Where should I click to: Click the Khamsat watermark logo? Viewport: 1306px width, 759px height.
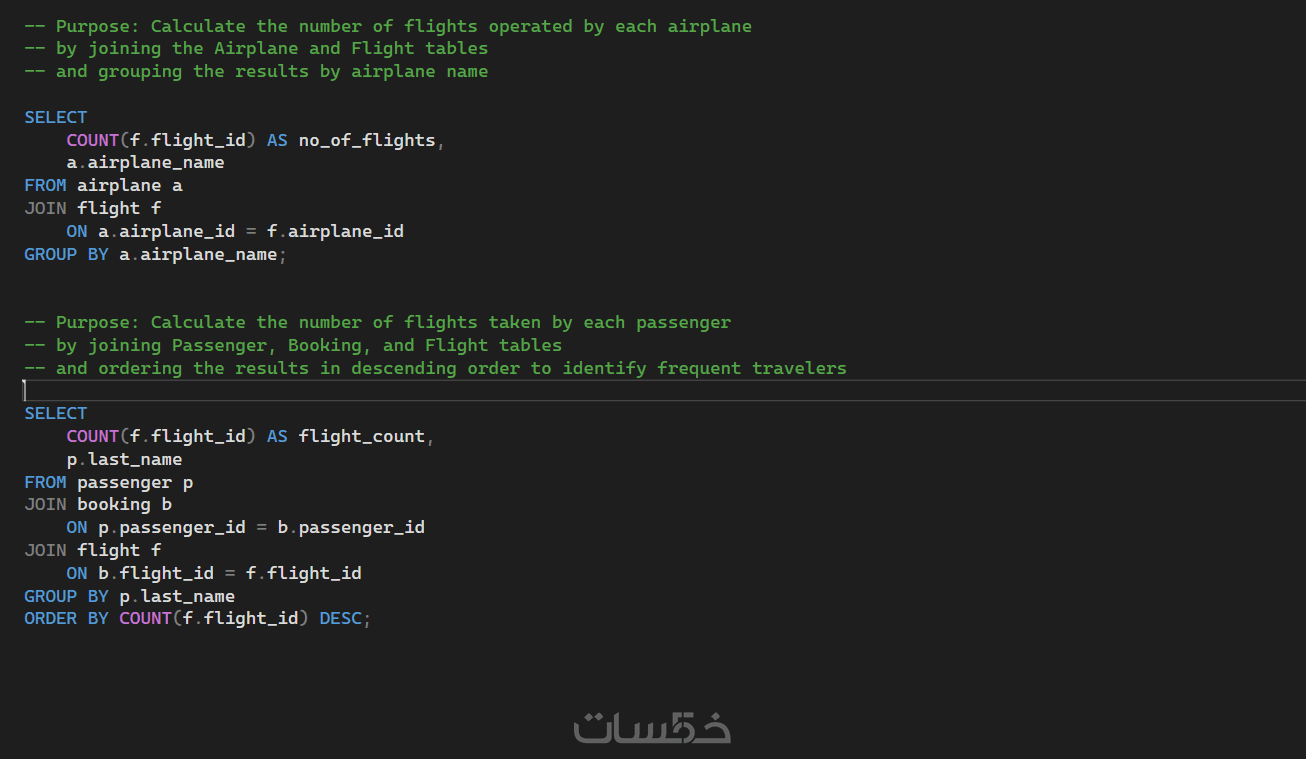pos(652,727)
